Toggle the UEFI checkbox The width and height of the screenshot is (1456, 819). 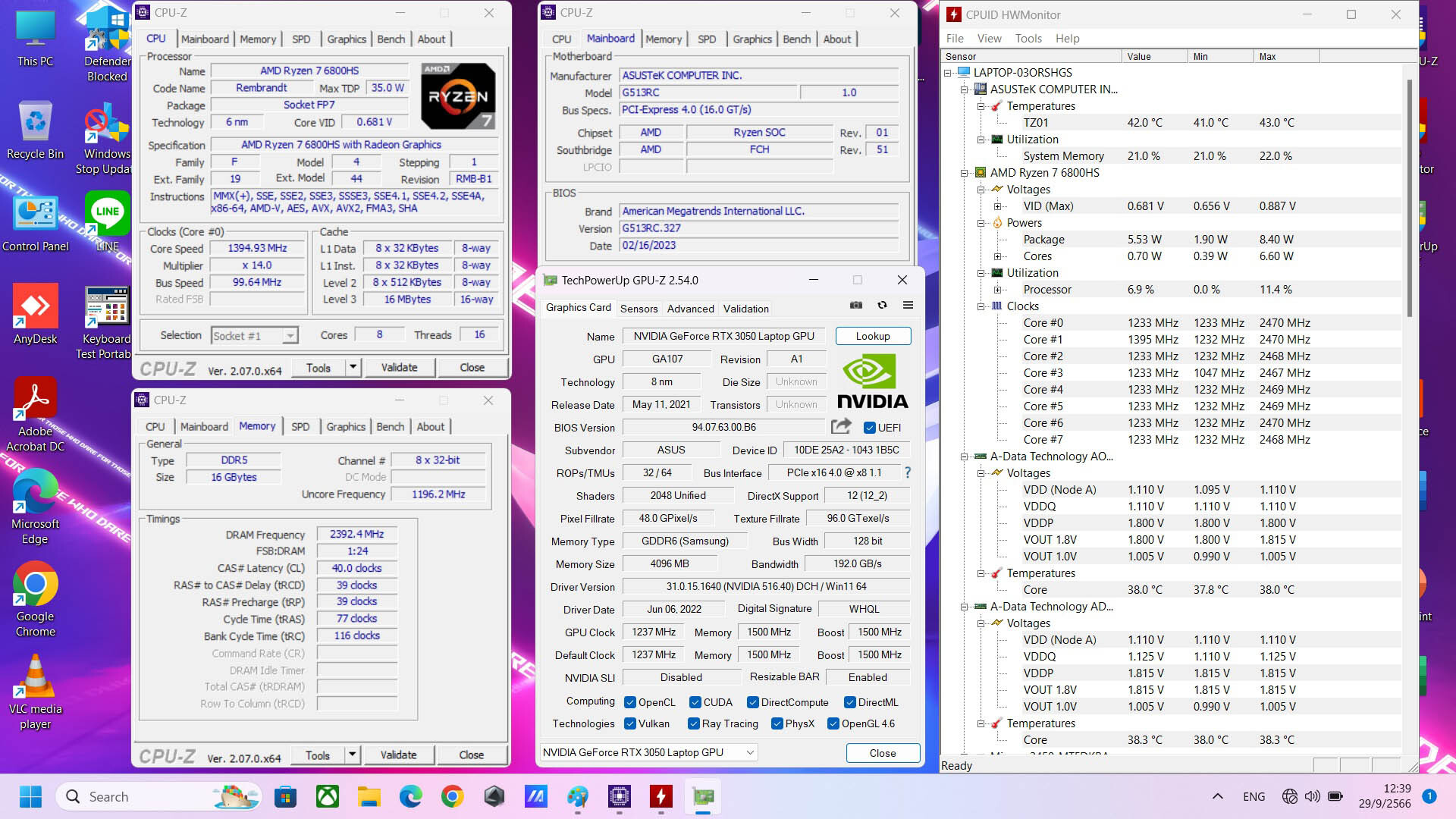click(x=870, y=428)
